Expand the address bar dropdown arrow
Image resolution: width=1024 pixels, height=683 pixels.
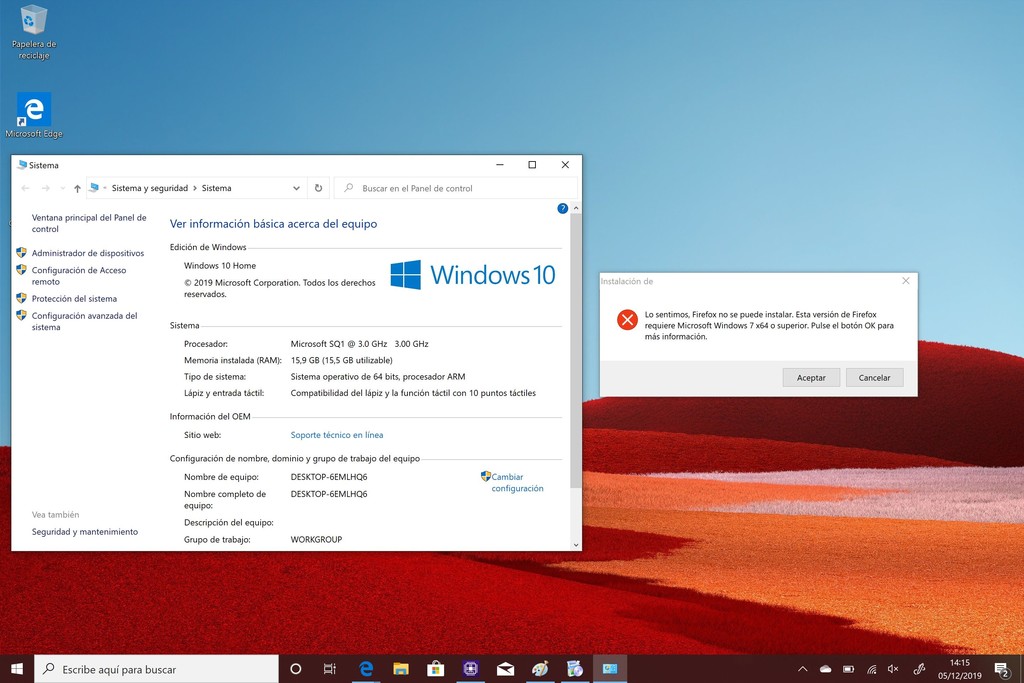(x=295, y=188)
